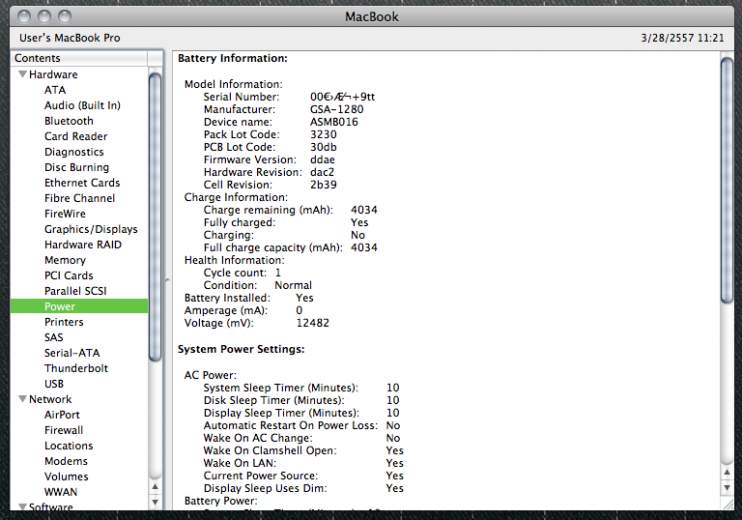Click the sidebar scrollbar thumb
The image size is (742, 520).
coord(155,215)
